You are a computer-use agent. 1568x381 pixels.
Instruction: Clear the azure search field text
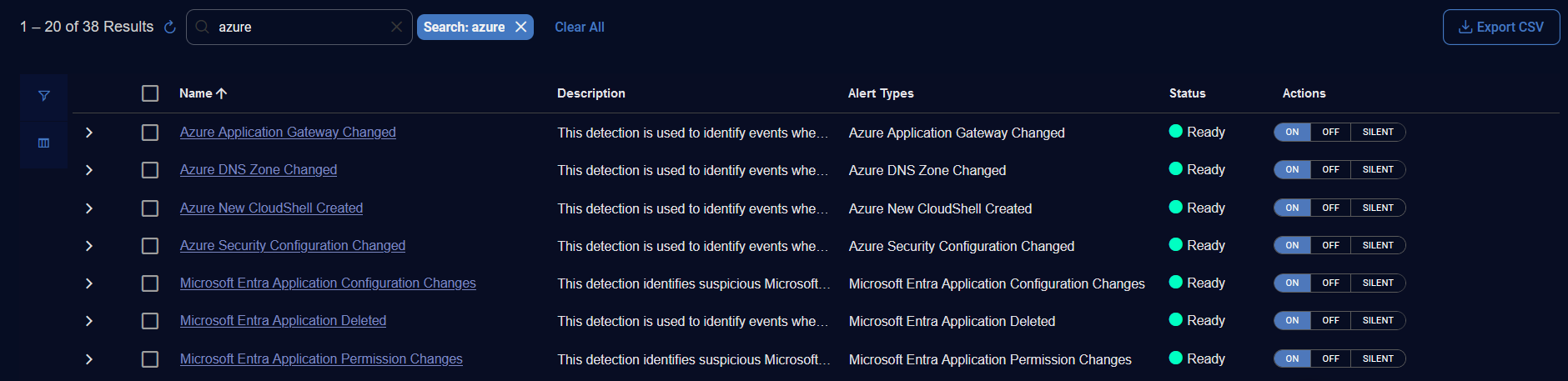396,28
